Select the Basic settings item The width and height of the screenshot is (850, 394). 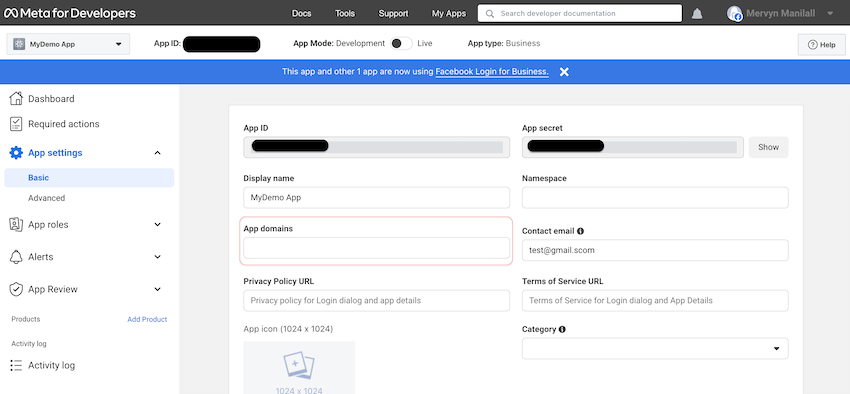click(89, 178)
